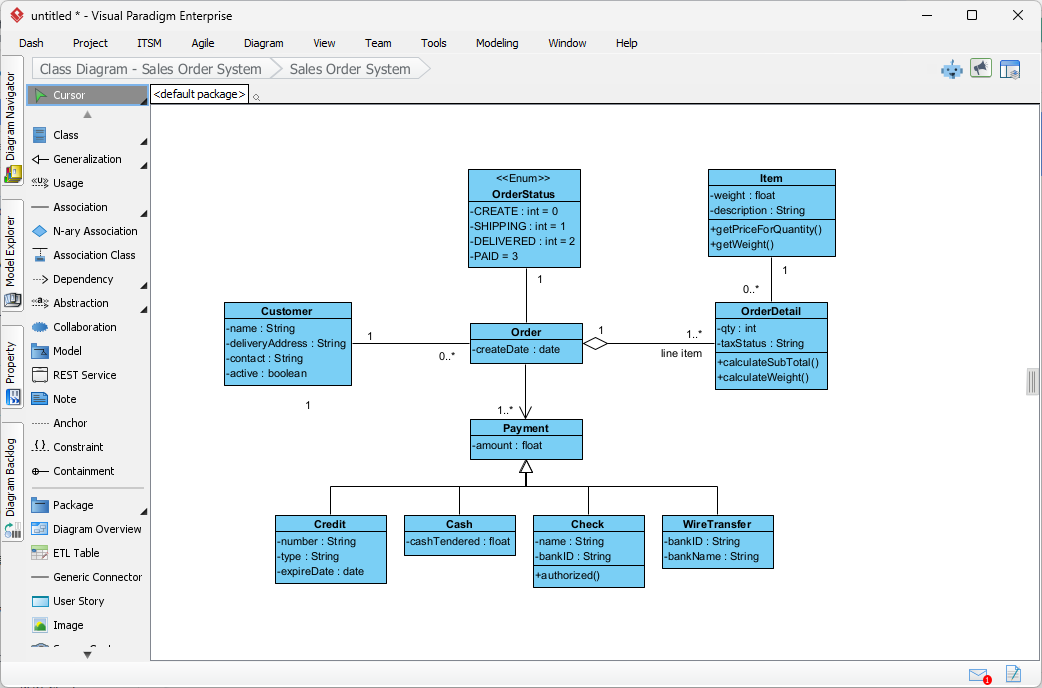
Task: Open the default package dropdown
Action: pyautogui.click(x=197, y=93)
